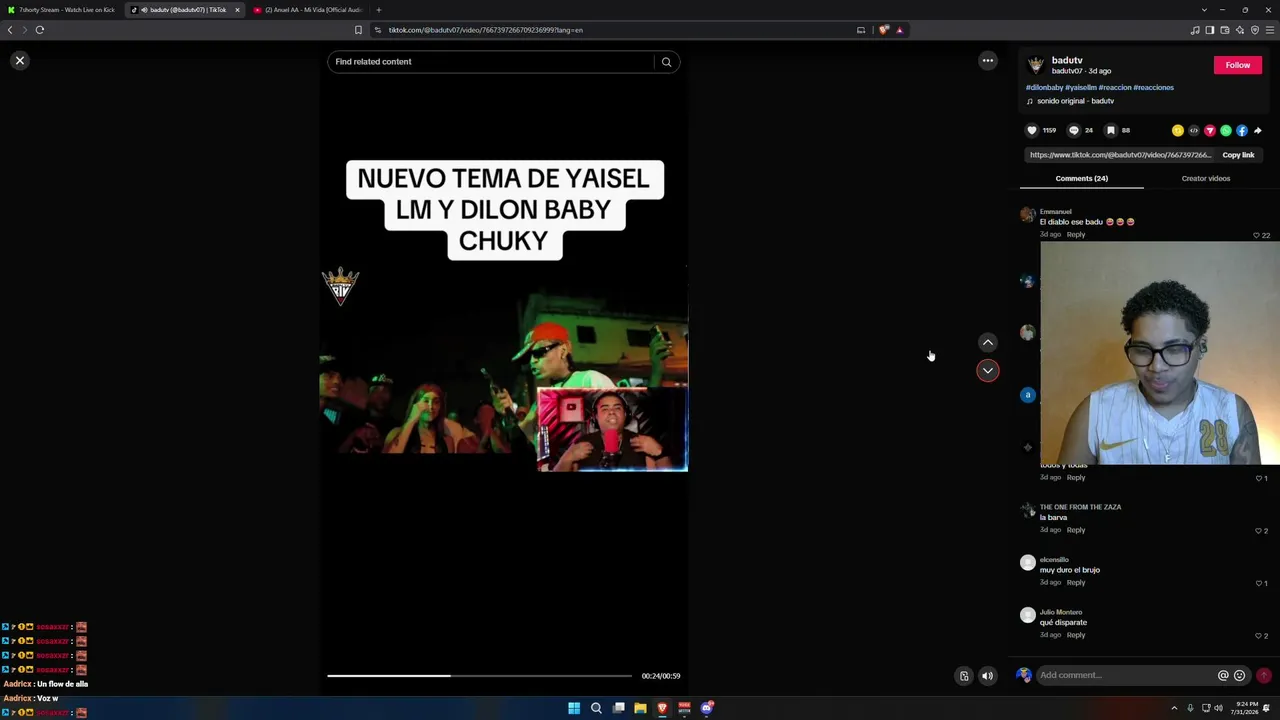Viewport: 1280px width, 720px height.
Task: Open the Brave Wallet icon
Action: point(1224,30)
